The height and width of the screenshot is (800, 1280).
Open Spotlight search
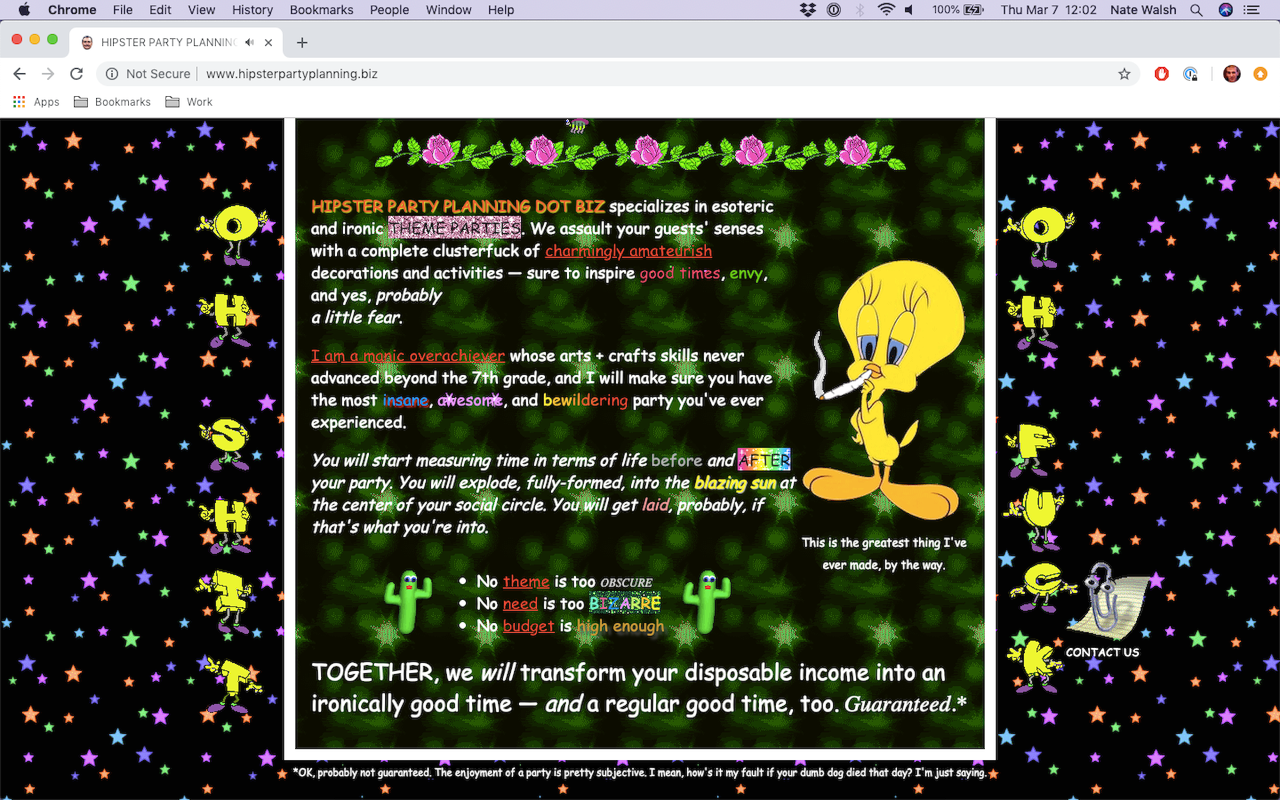coord(1196,10)
